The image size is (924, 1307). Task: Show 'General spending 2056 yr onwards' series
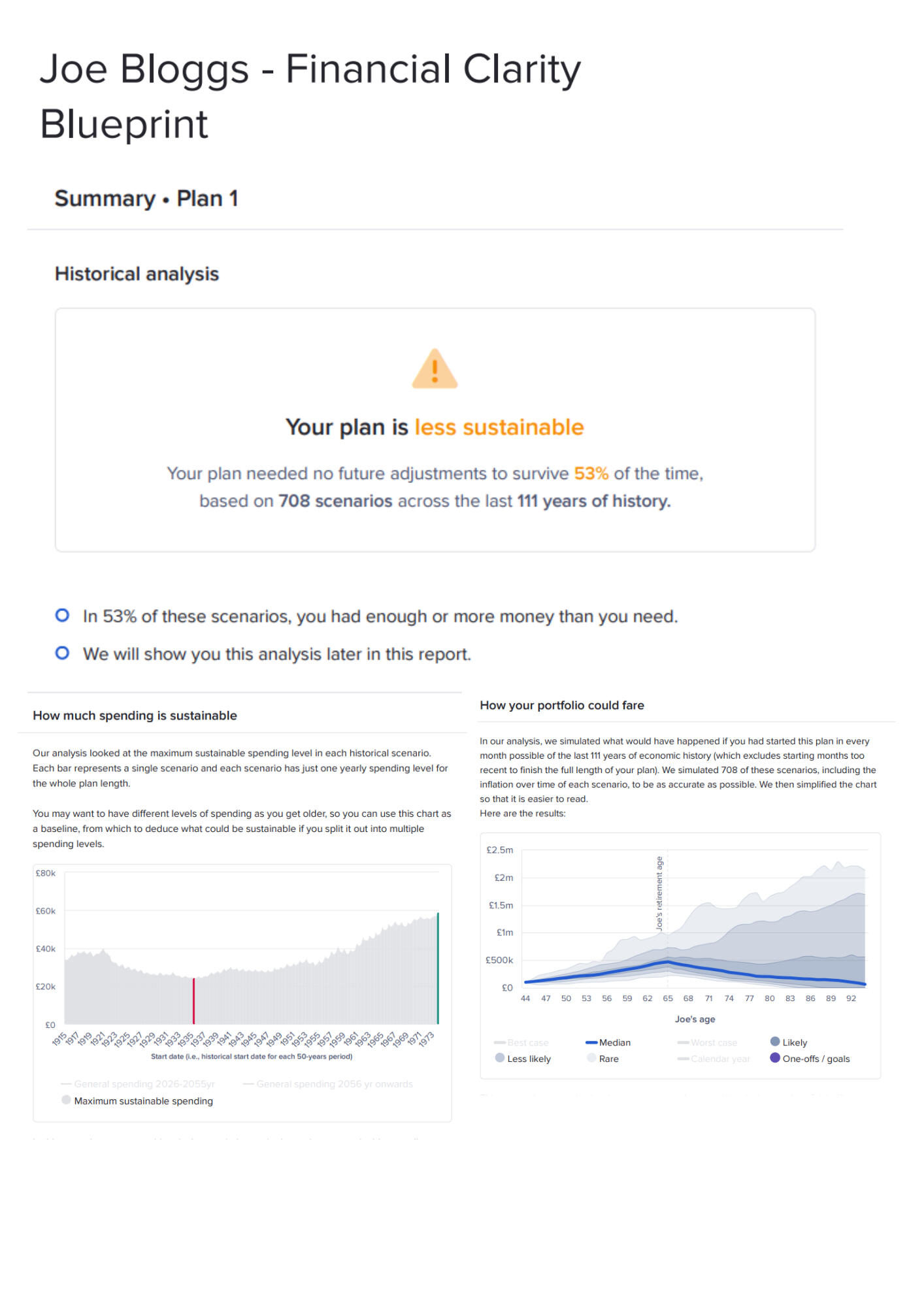coord(327,1084)
